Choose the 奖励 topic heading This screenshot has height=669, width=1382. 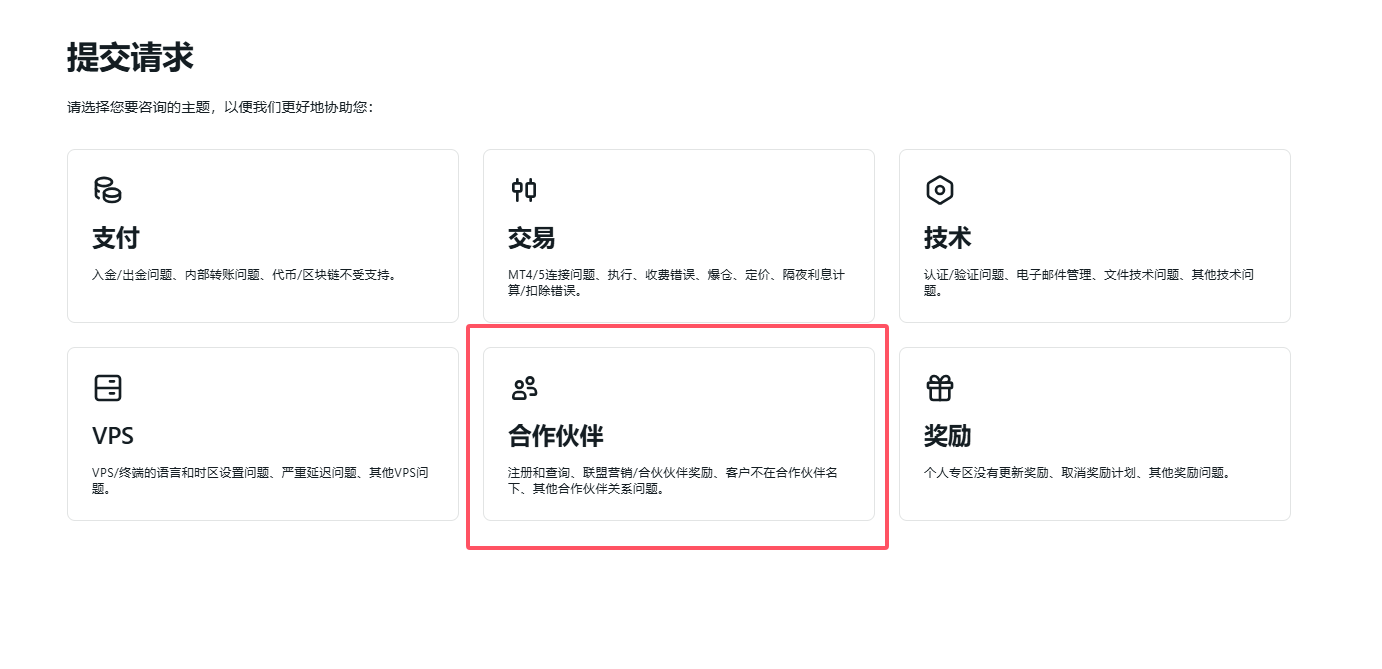point(947,436)
